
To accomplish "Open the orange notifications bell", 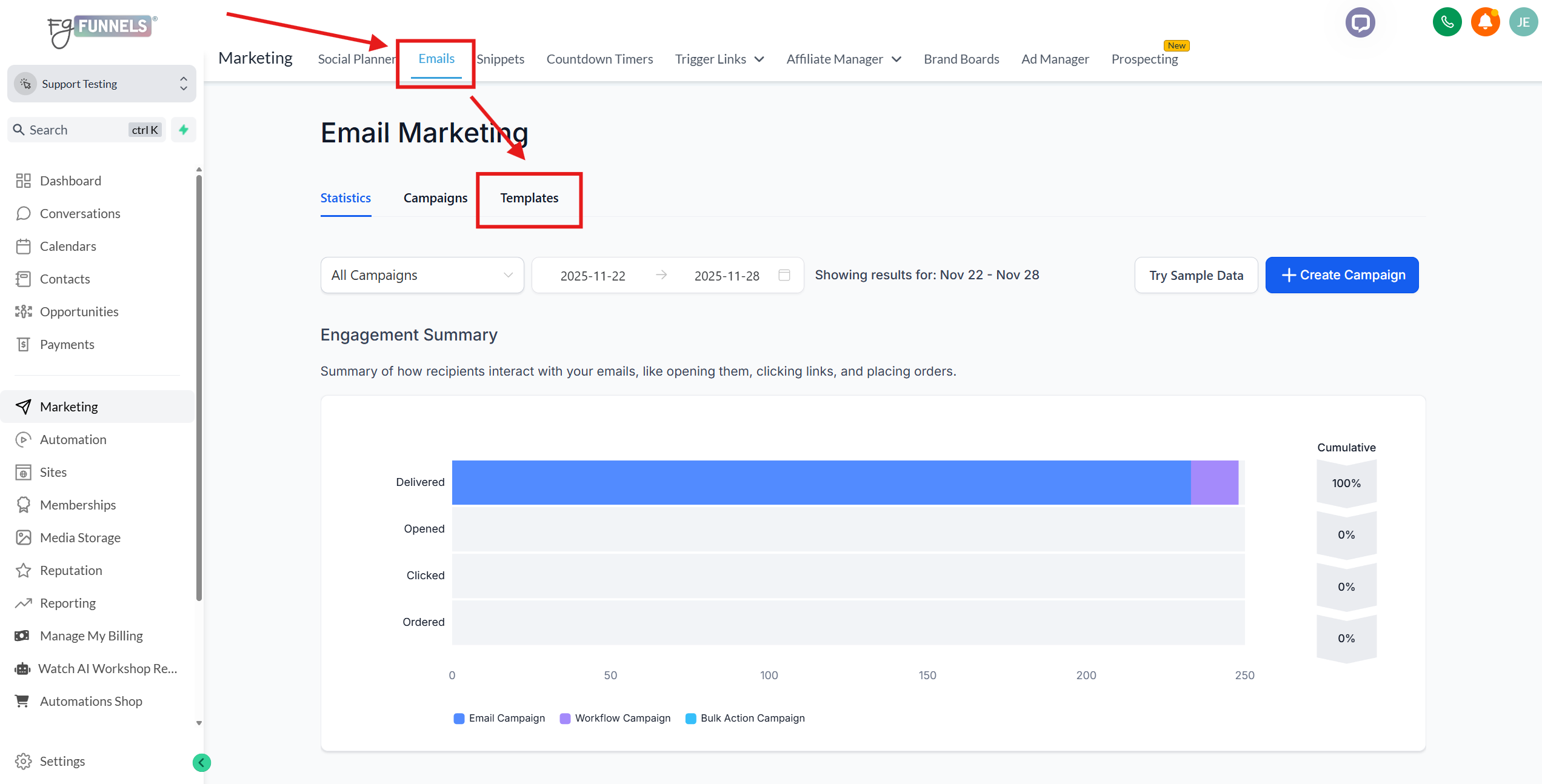I will (1485, 23).
